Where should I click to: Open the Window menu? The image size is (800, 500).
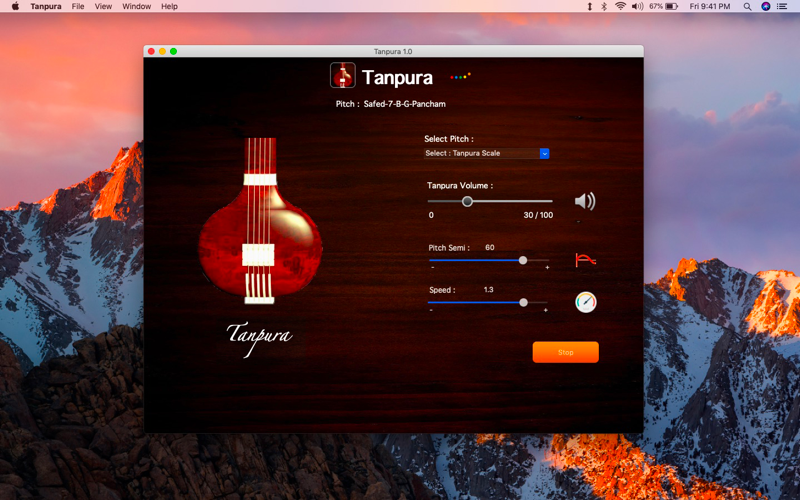136,6
